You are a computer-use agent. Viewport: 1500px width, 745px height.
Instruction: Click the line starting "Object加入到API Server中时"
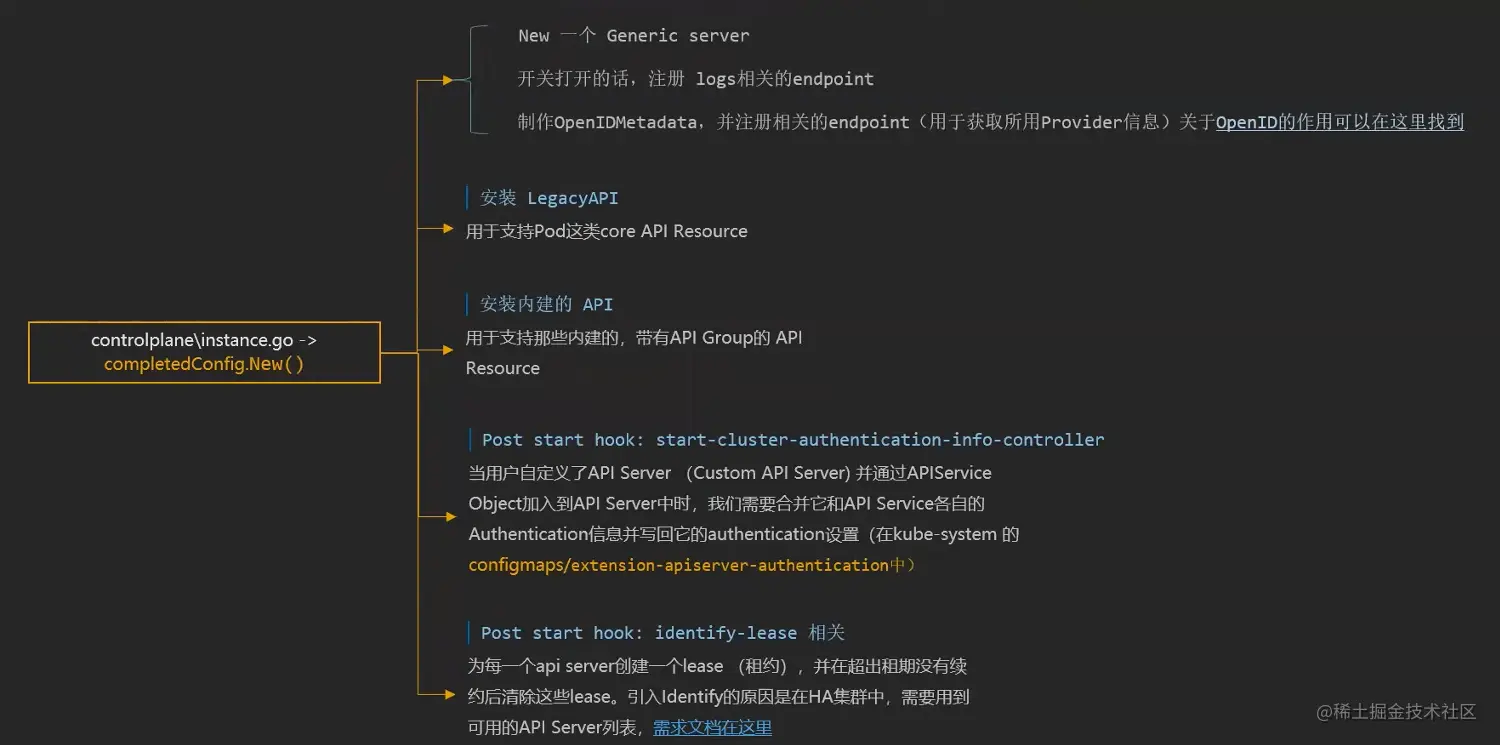727,503
